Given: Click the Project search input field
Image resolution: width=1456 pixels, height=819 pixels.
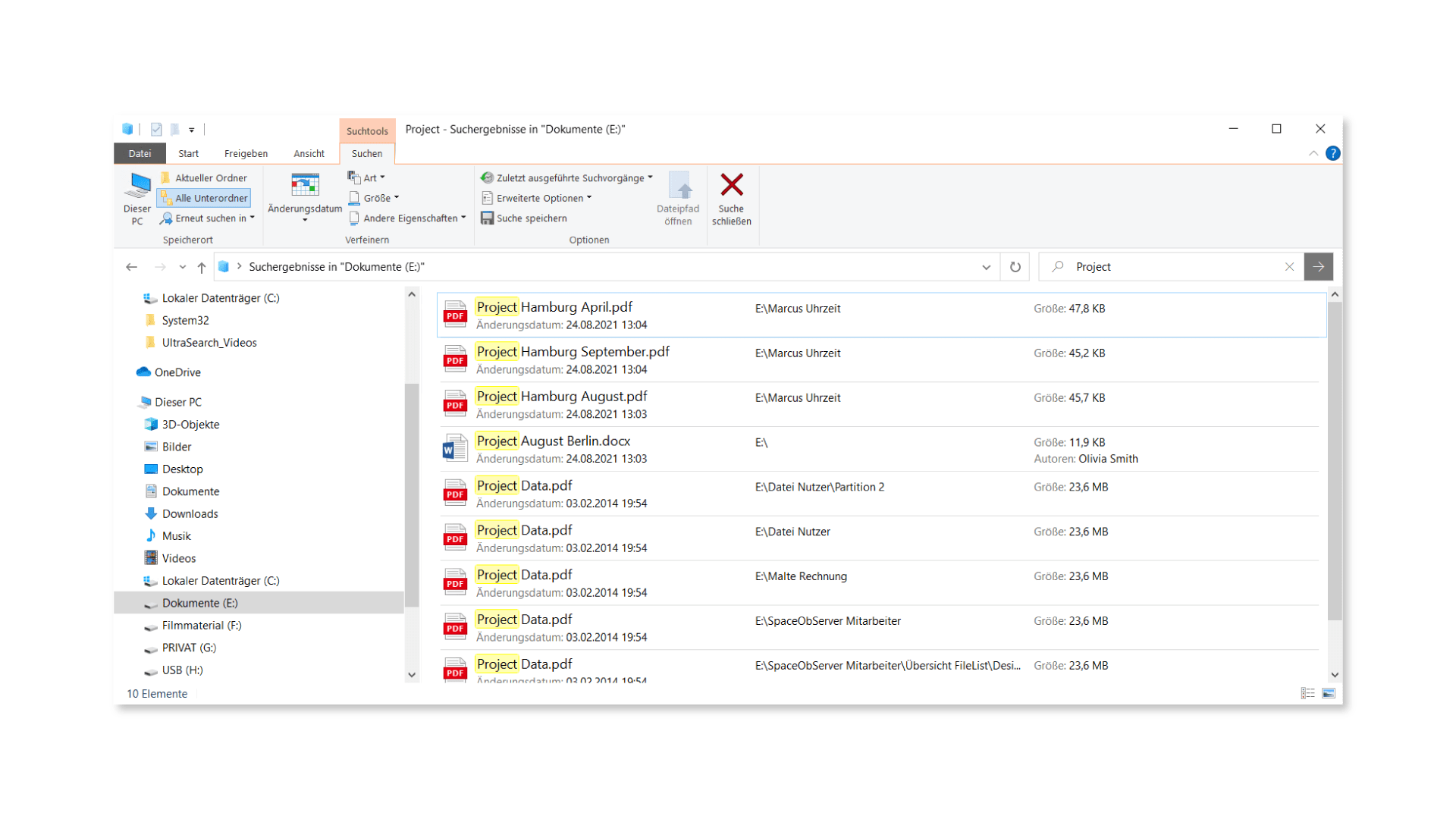Looking at the screenshot, I should (1172, 267).
